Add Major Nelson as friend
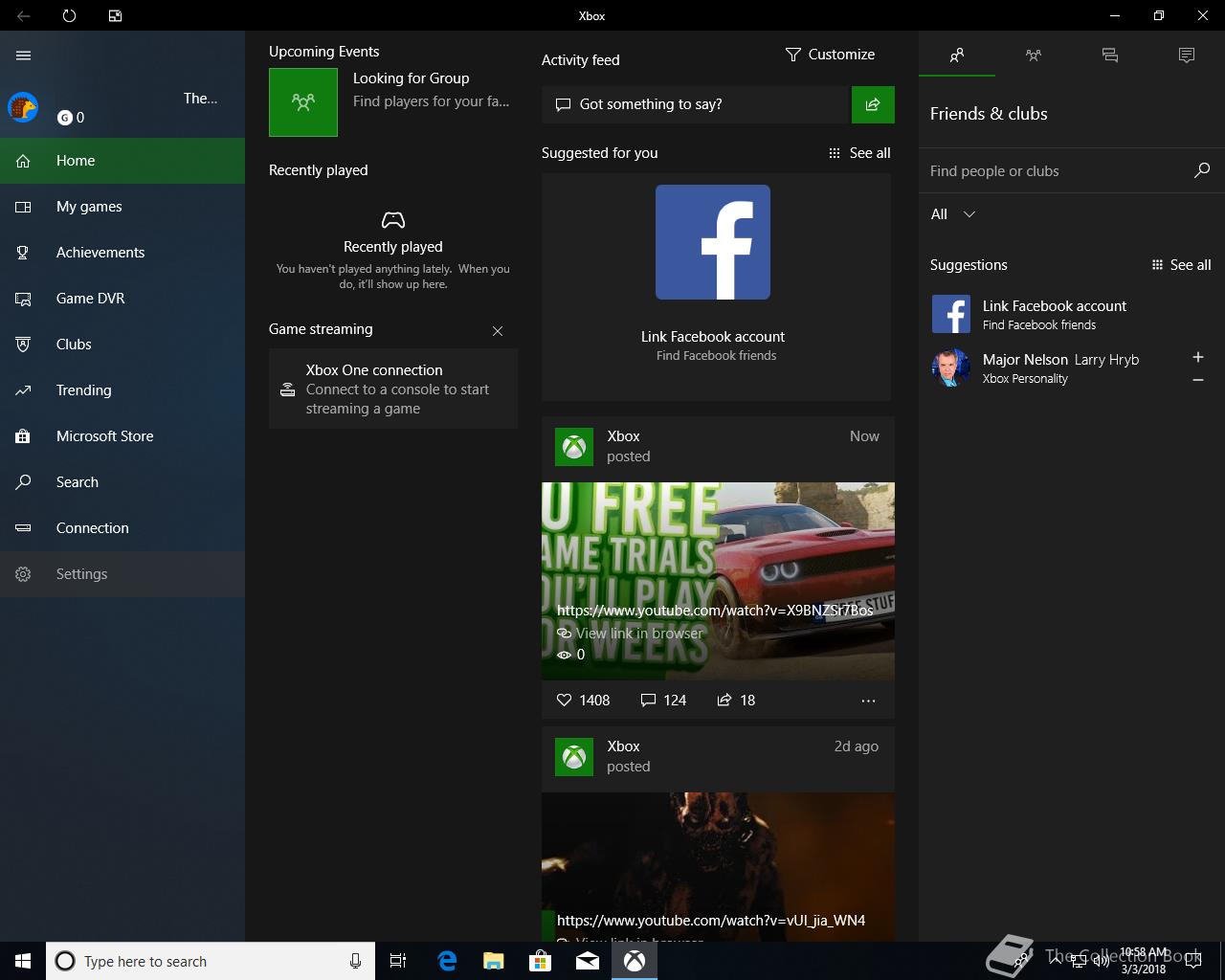Viewport: 1225px width, 980px height. [x=1198, y=357]
